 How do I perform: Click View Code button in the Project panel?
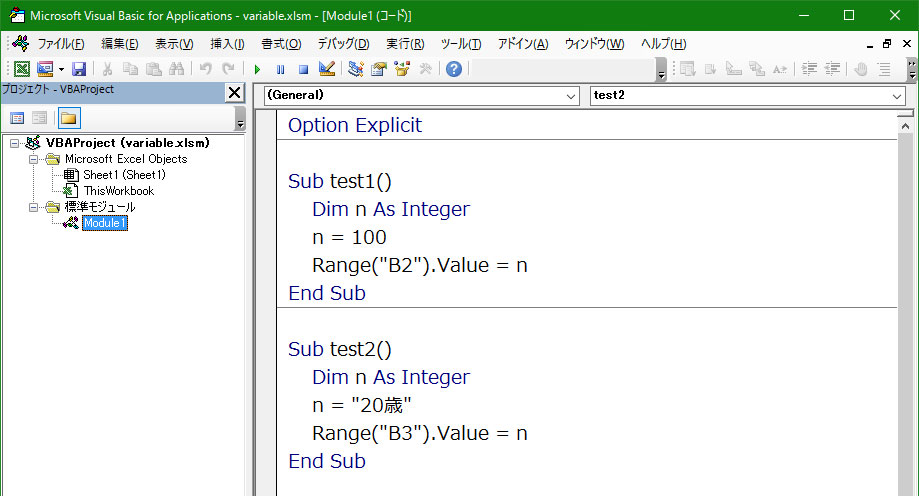(x=17, y=118)
